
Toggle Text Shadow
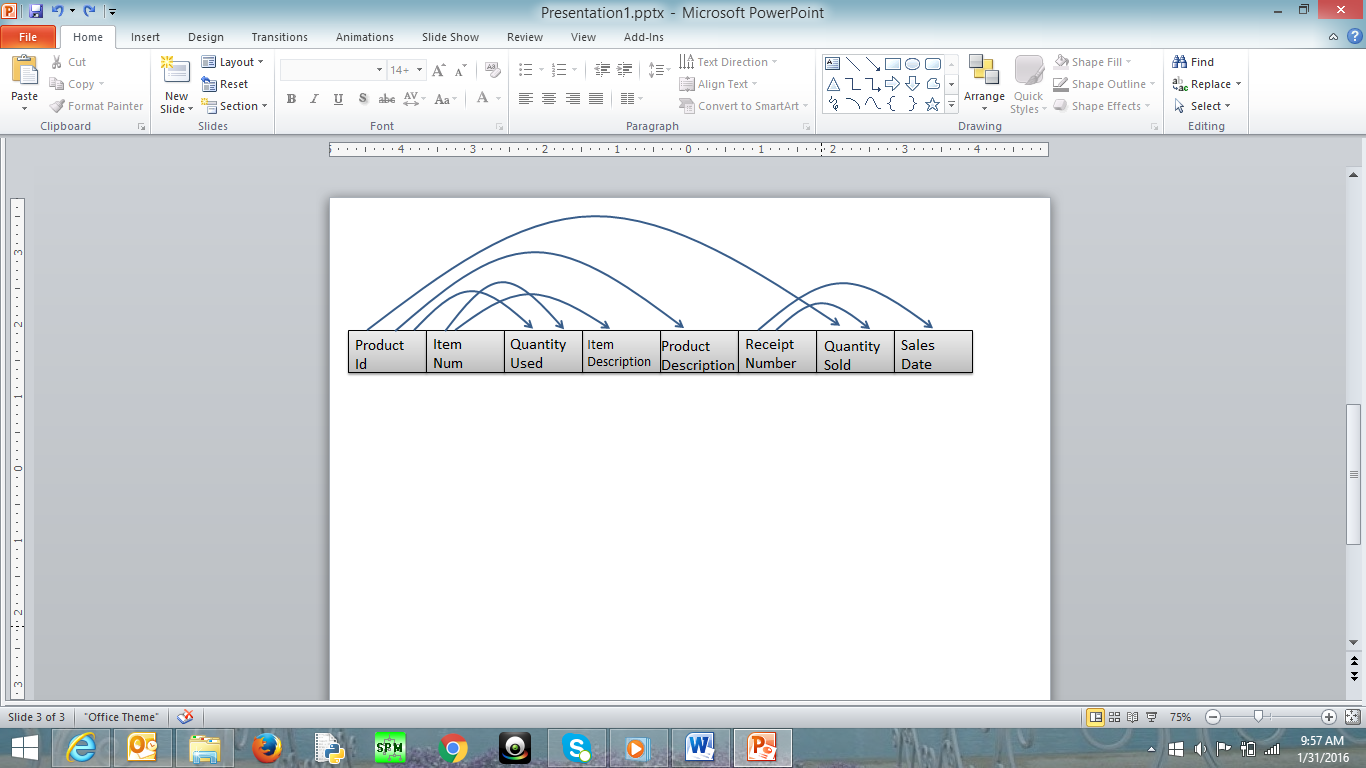362,98
